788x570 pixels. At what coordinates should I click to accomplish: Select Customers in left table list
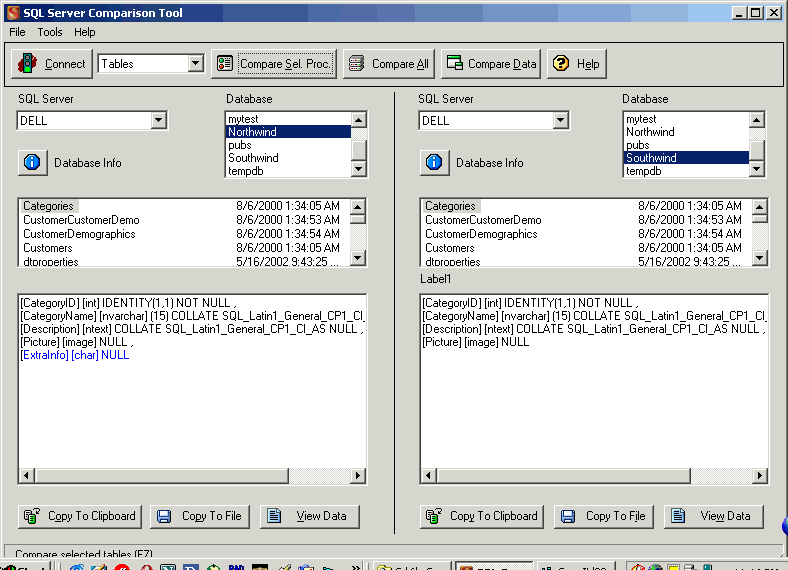48,248
